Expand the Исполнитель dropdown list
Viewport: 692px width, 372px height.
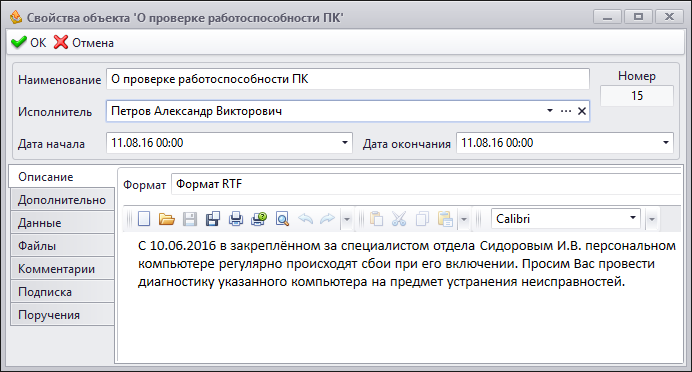tap(550, 111)
